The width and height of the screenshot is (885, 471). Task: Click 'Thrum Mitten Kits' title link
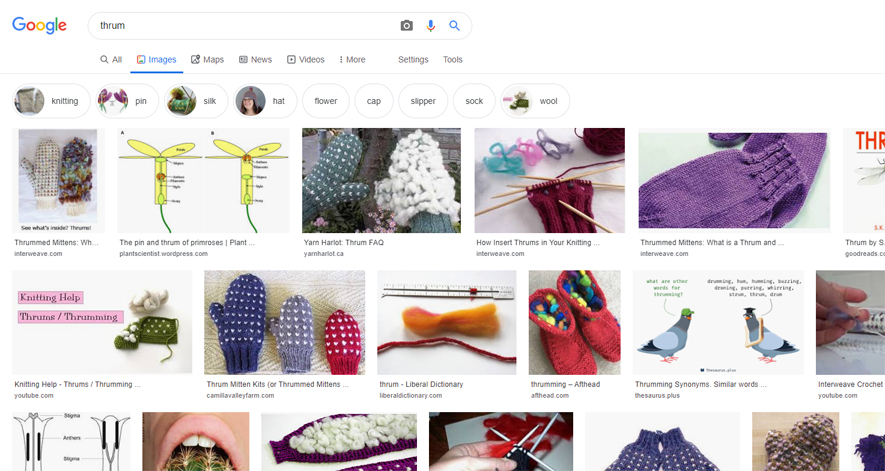(278, 385)
